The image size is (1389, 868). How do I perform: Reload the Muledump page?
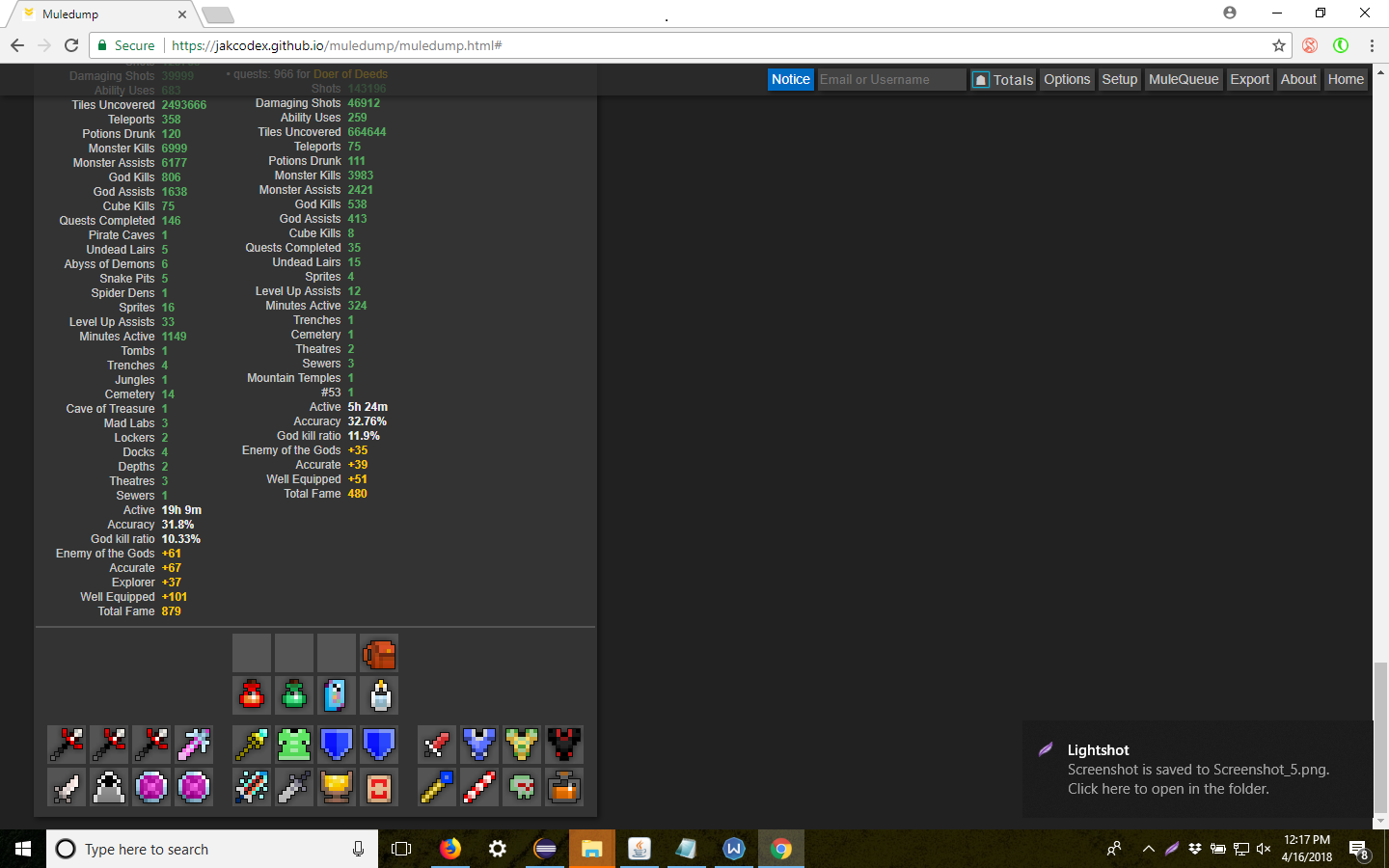click(71, 45)
